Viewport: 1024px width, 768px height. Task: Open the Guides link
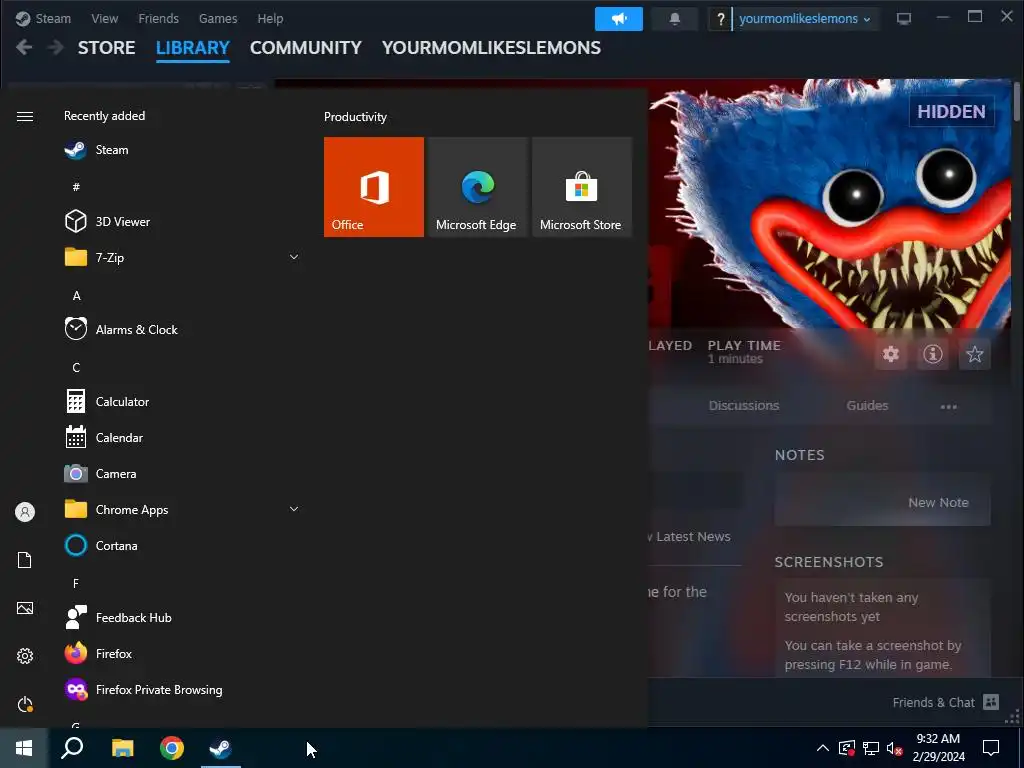867,406
